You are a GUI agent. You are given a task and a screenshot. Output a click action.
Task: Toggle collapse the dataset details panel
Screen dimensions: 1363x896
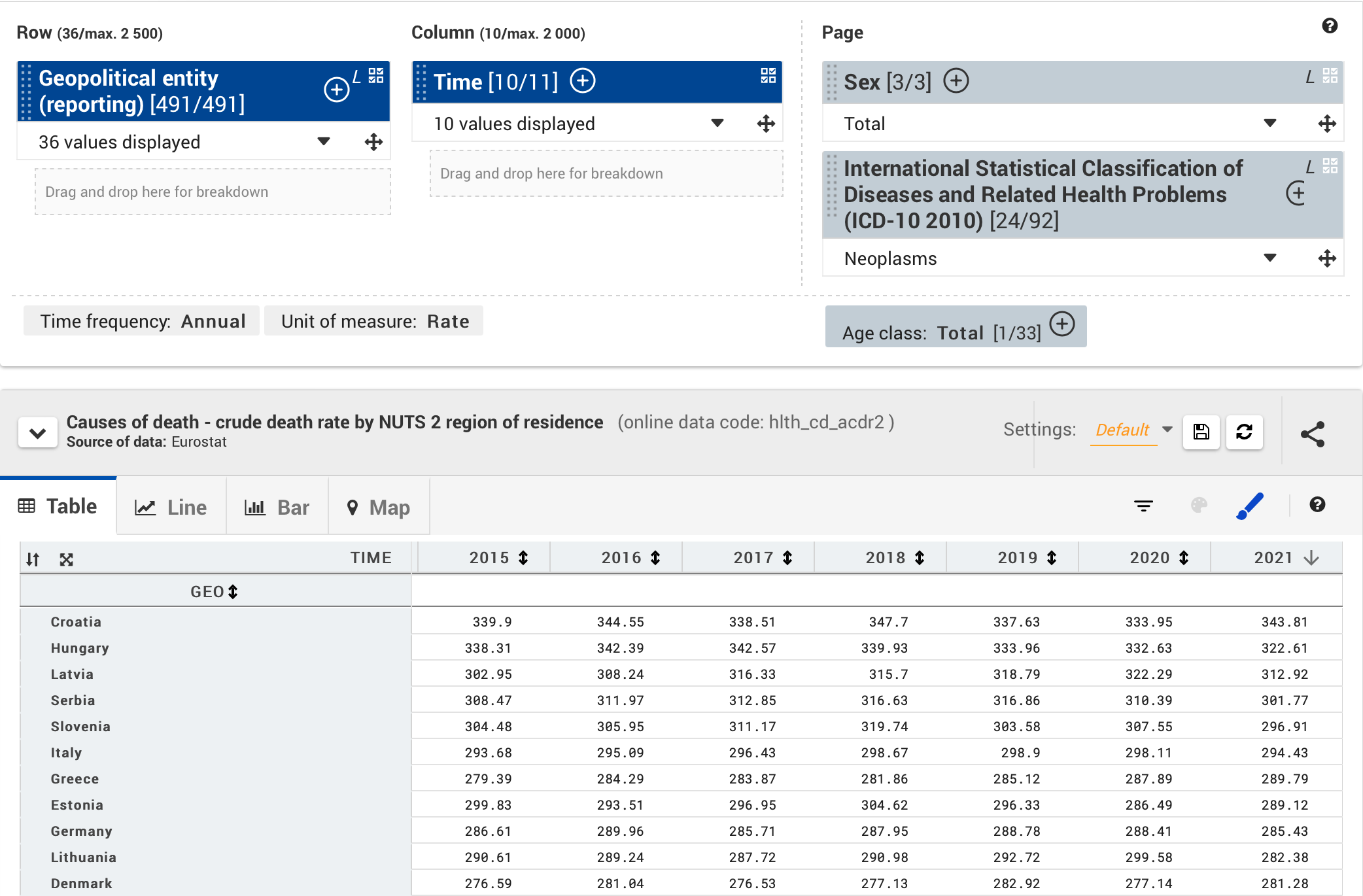[x=37, y=431]
